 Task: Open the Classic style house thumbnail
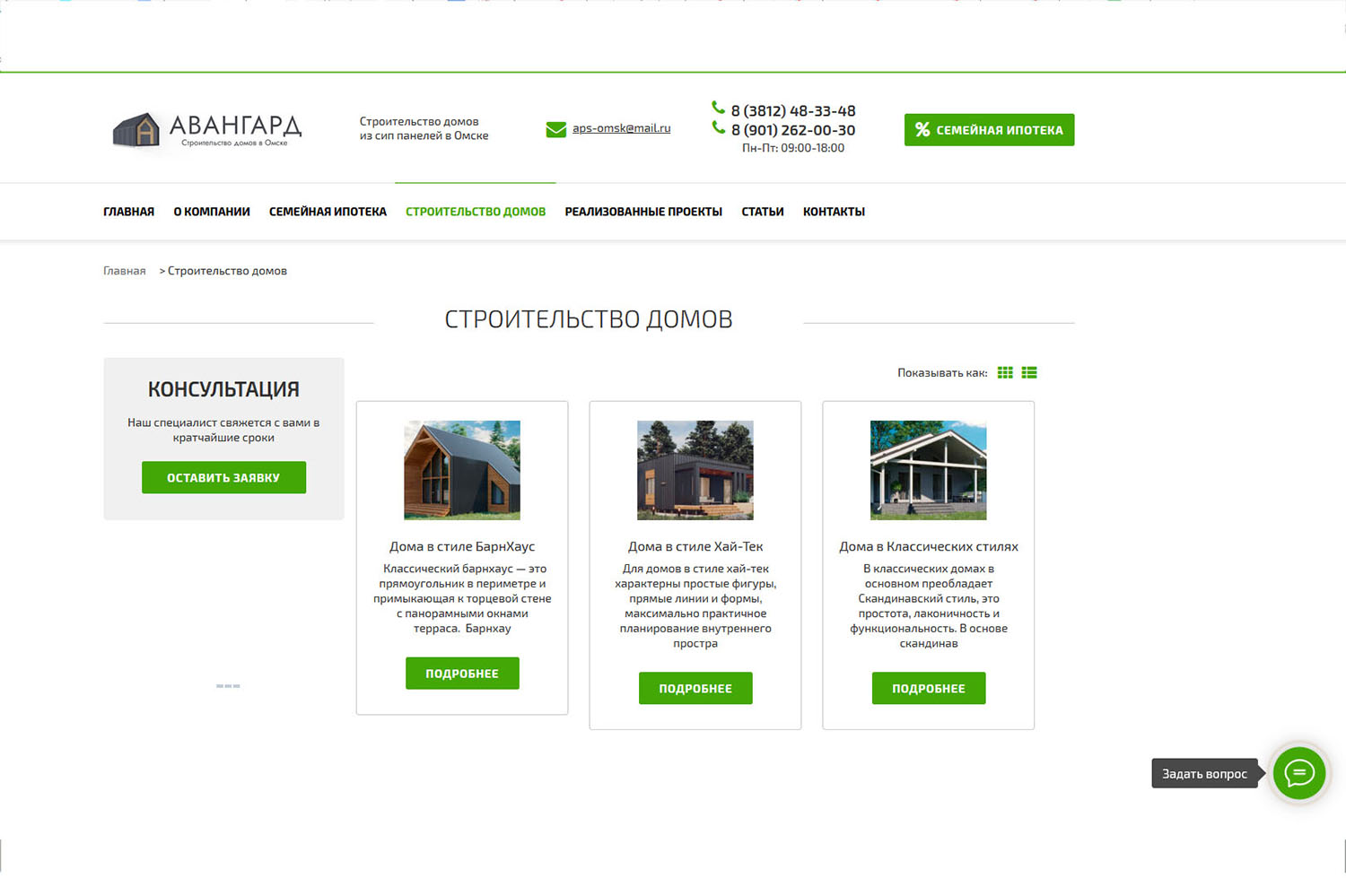928,470
